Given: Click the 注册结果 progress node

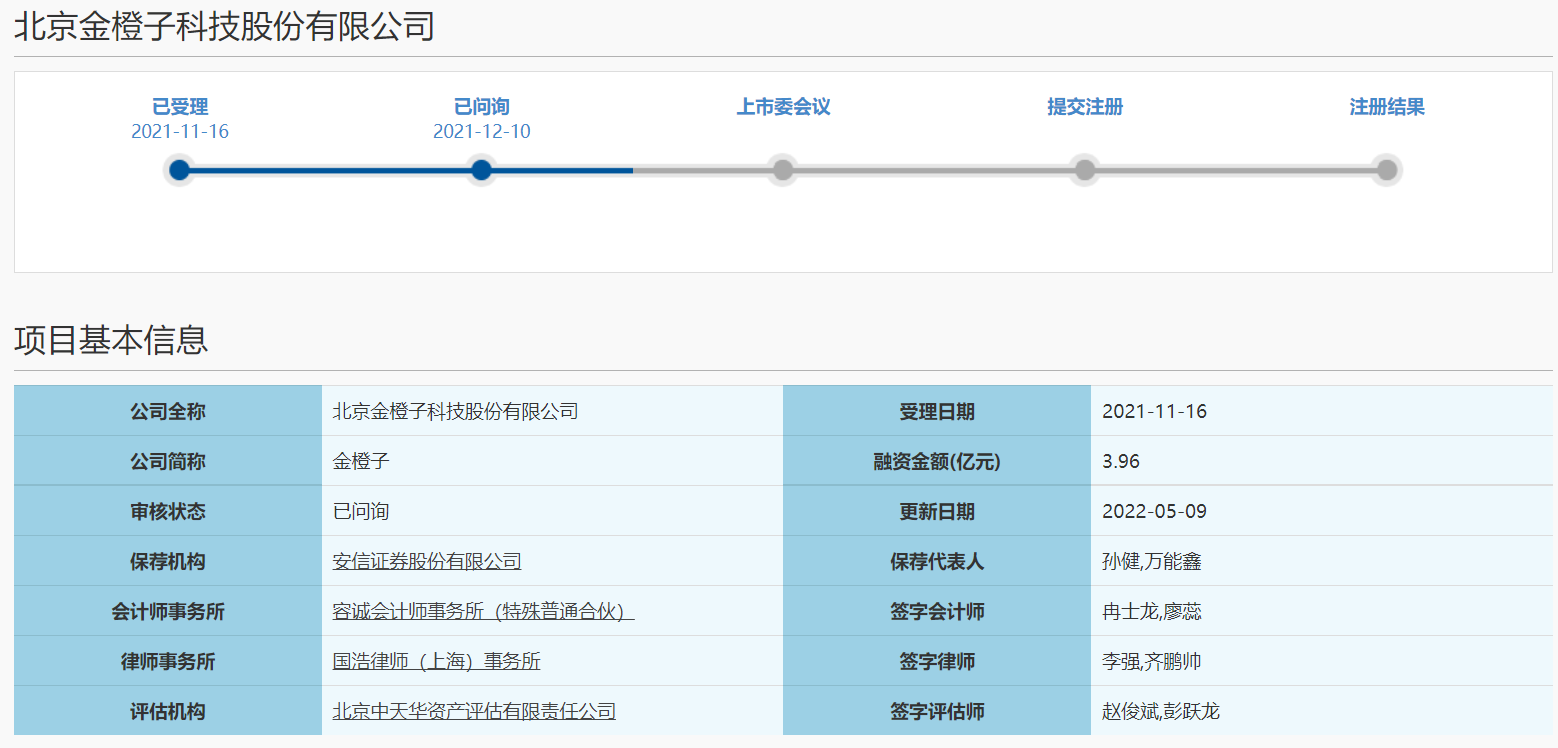Looking at the screenshot, I should coord(1386,170).
